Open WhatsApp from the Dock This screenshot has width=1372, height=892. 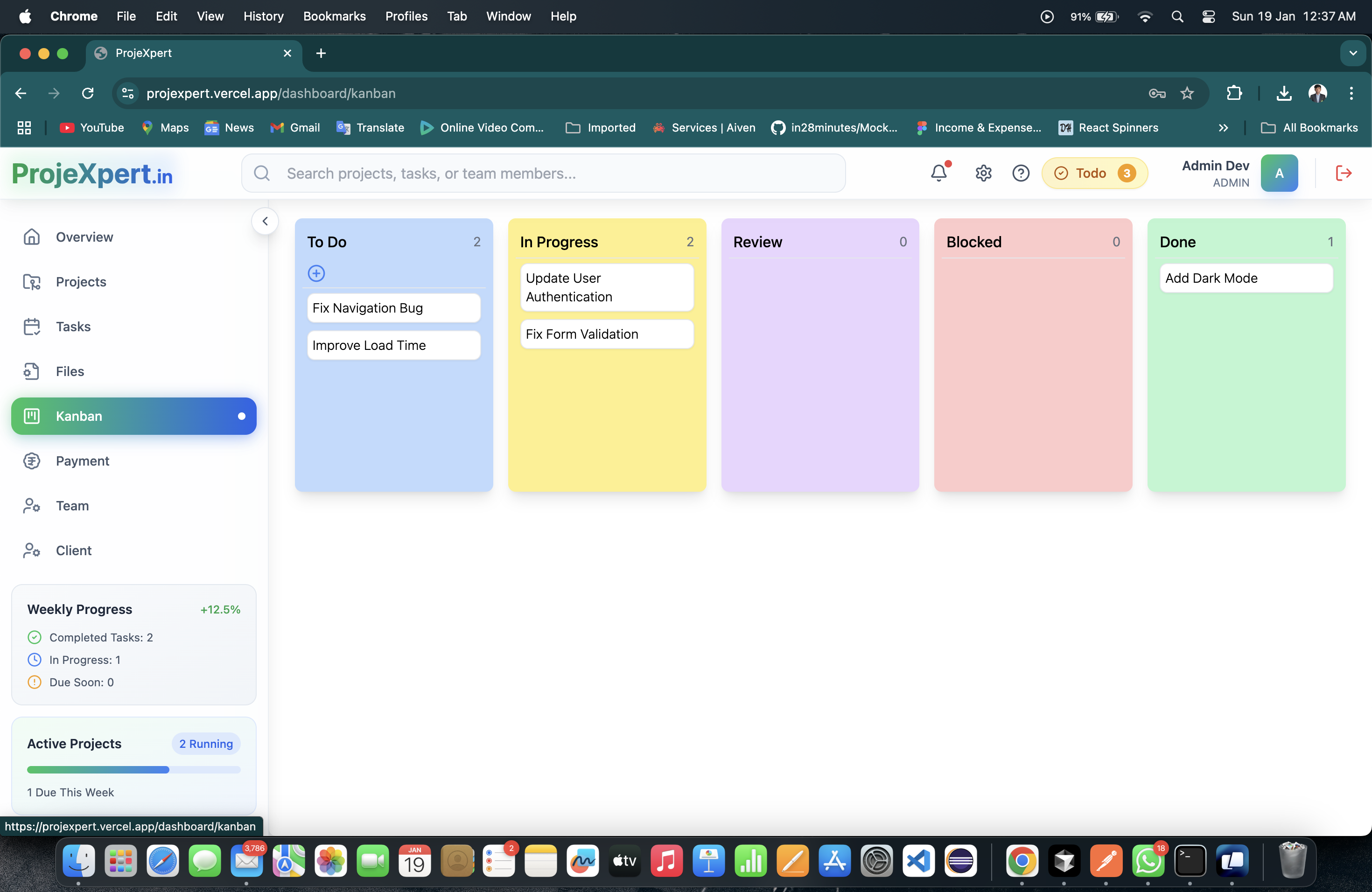[x=1148, y=861]
